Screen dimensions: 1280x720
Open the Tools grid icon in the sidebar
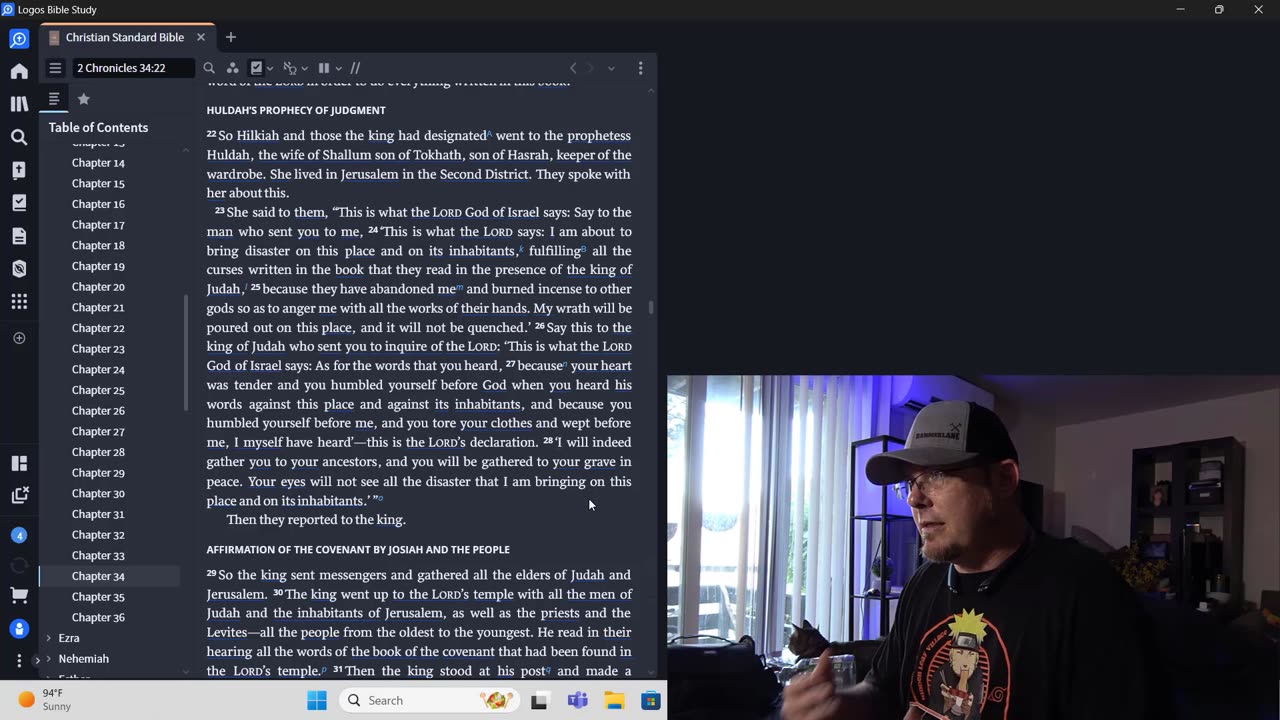point(19,301)
